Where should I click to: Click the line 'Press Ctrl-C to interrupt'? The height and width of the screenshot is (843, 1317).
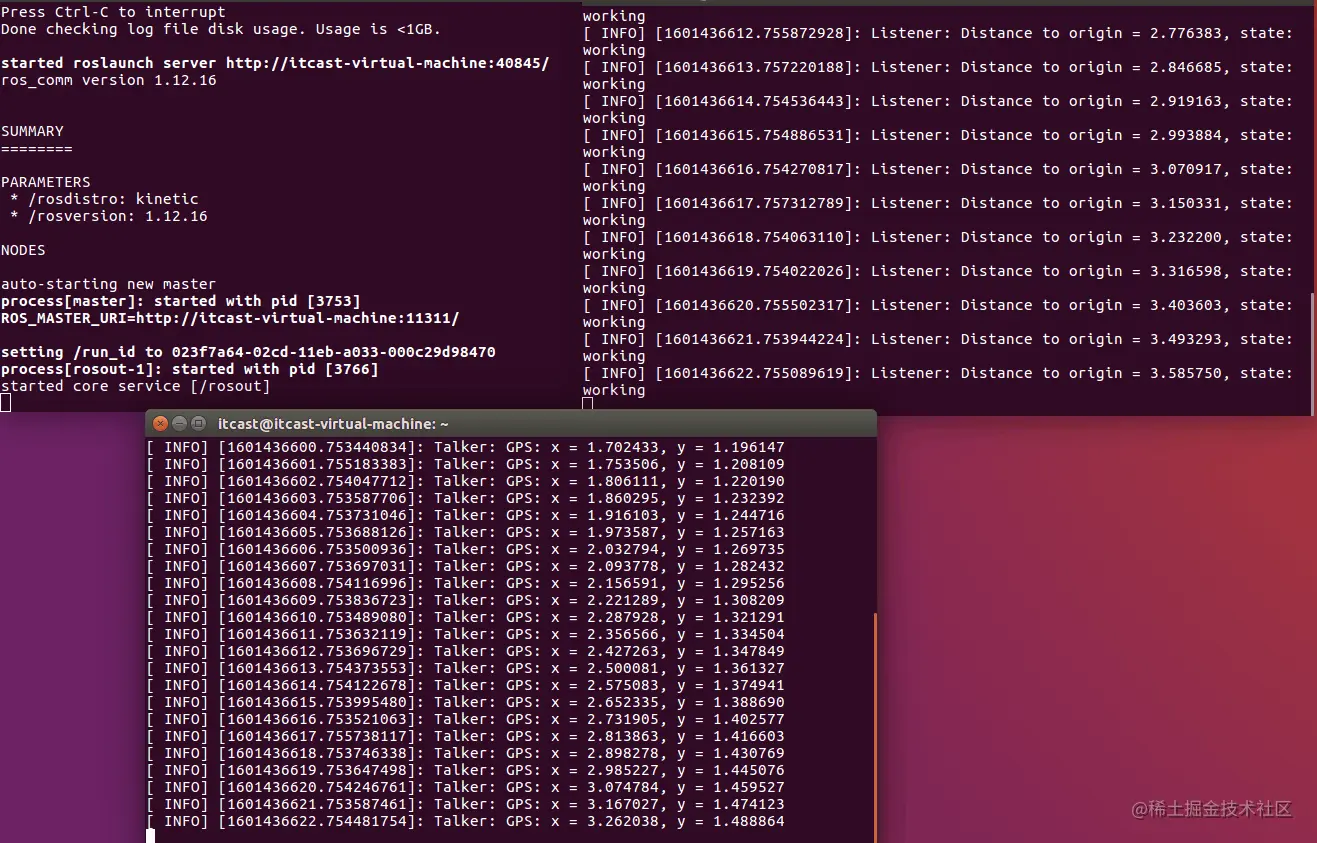(113, 13)
